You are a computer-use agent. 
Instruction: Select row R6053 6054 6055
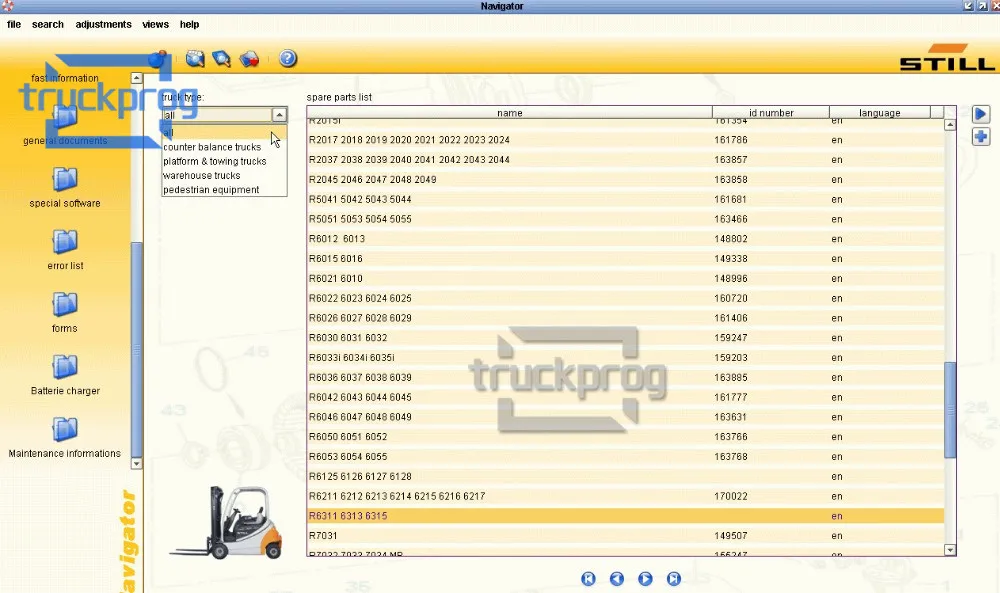pyautogui.click(x=626, y=456)
